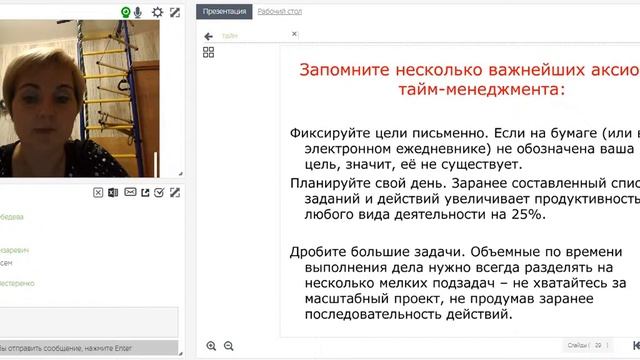This screenshot has height=360, width=640.
Task: Clear the chat with the boxed X icon
Action: [98, 193]
